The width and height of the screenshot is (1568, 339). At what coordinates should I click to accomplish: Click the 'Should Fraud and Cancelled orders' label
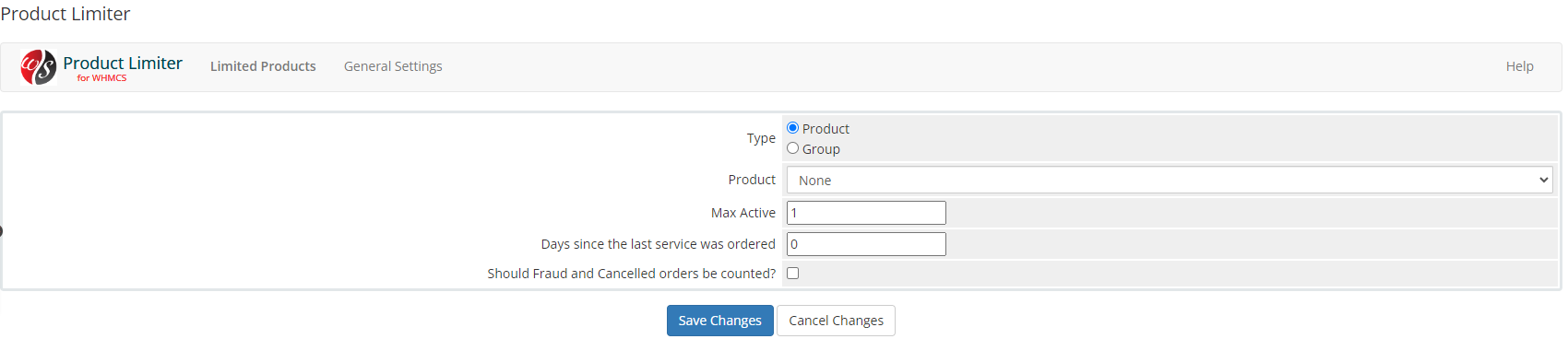tap(632, 274)
